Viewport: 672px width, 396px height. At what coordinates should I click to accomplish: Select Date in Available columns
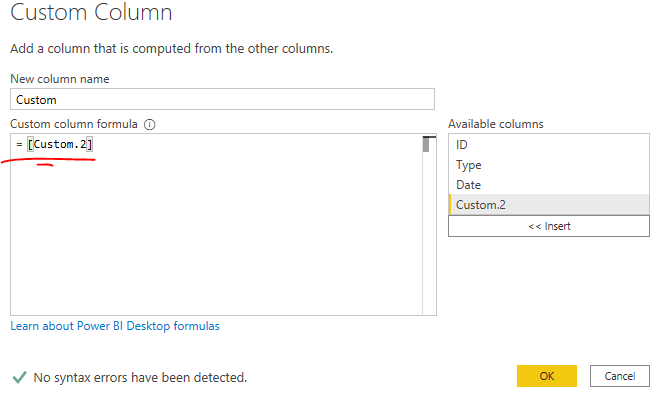pos(549,185)
